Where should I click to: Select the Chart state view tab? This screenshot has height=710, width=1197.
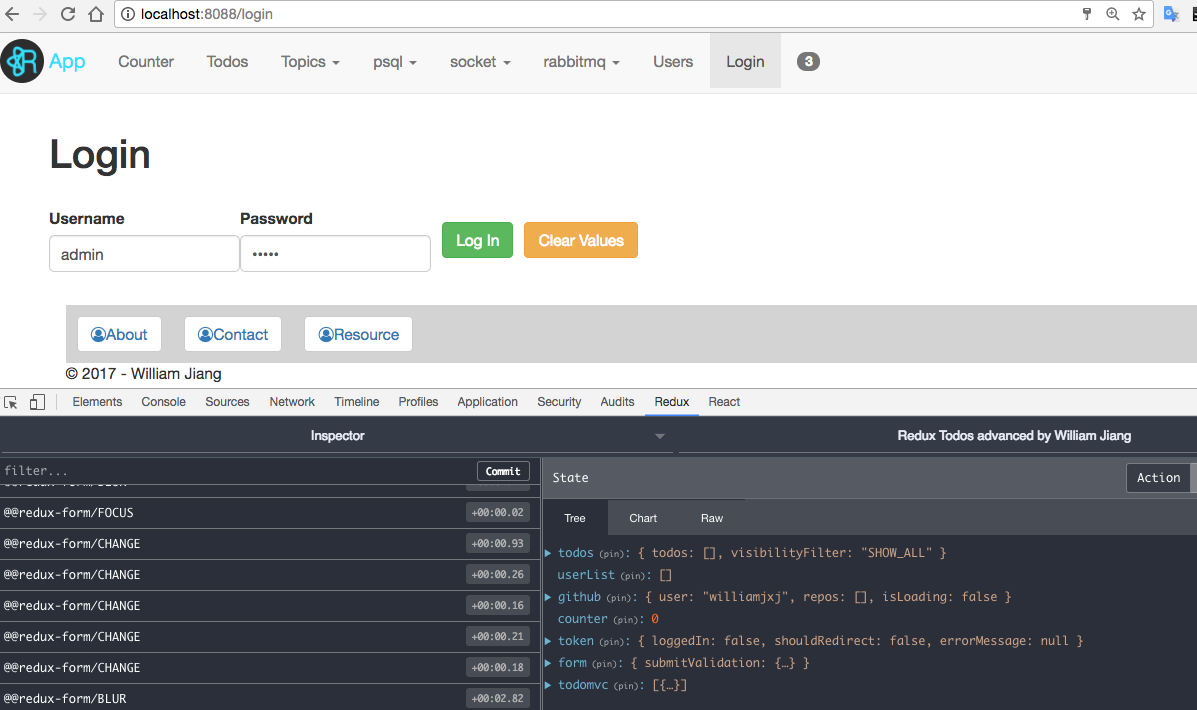coord(643,518)
